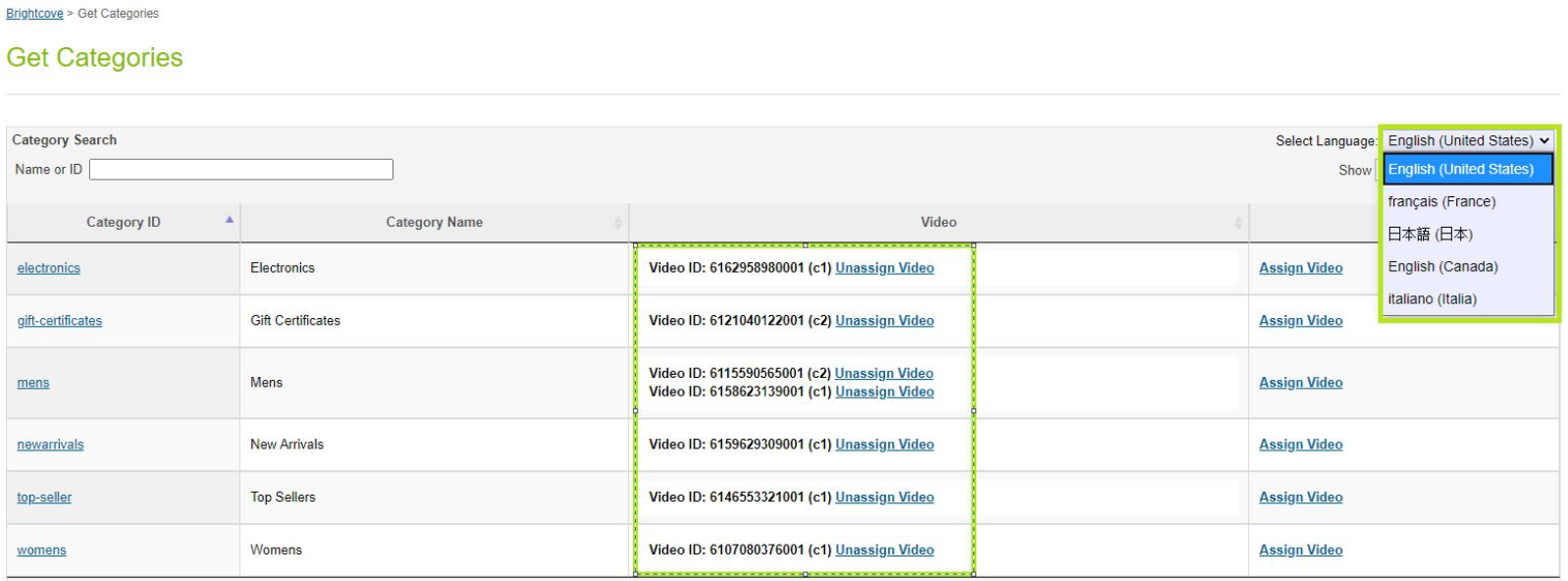The height and width of the screenshot is (581, 1568).
Task: Choose français (France) from language list
Action: 1441,202
